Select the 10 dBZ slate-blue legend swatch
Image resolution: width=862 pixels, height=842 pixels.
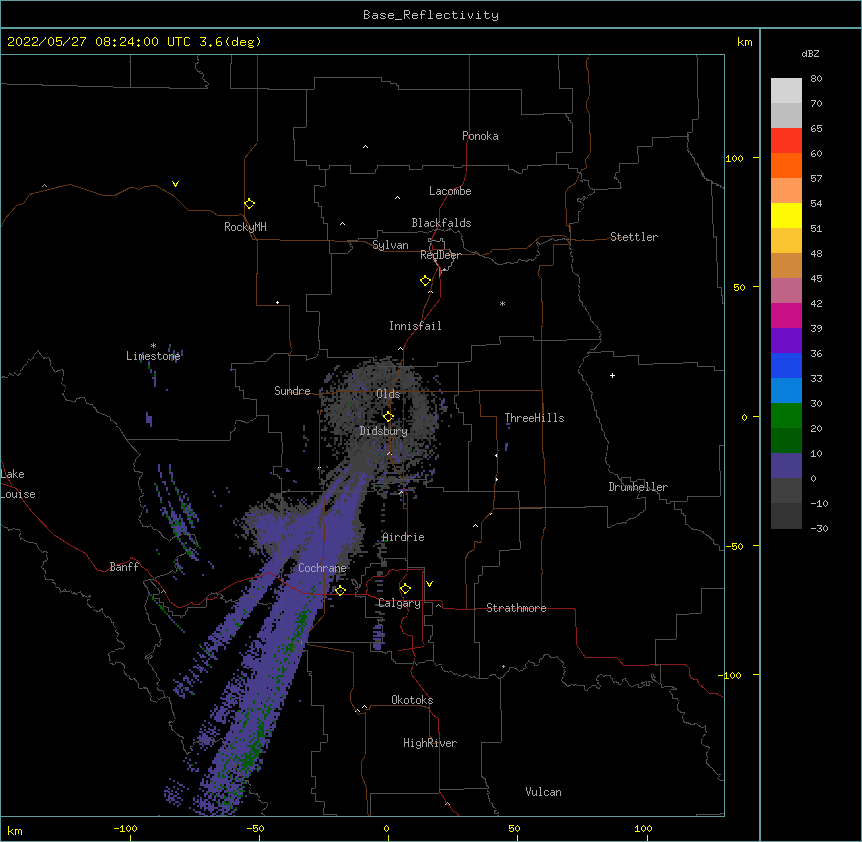(786, 466)
